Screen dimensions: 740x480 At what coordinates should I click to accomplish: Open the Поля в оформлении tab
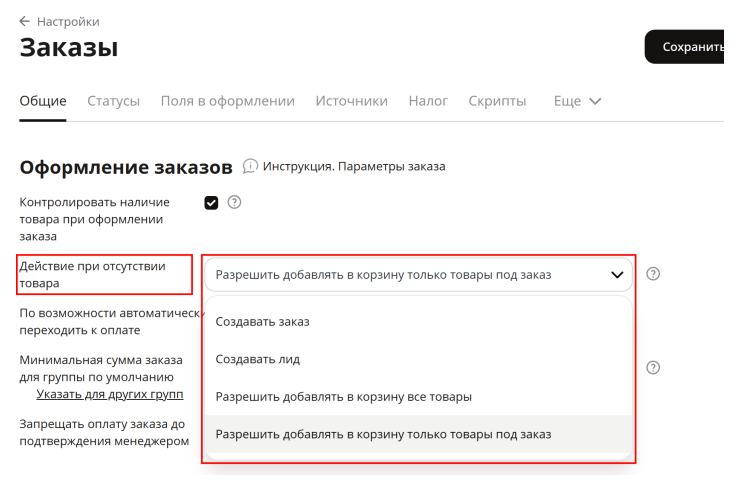click(227, 101)
